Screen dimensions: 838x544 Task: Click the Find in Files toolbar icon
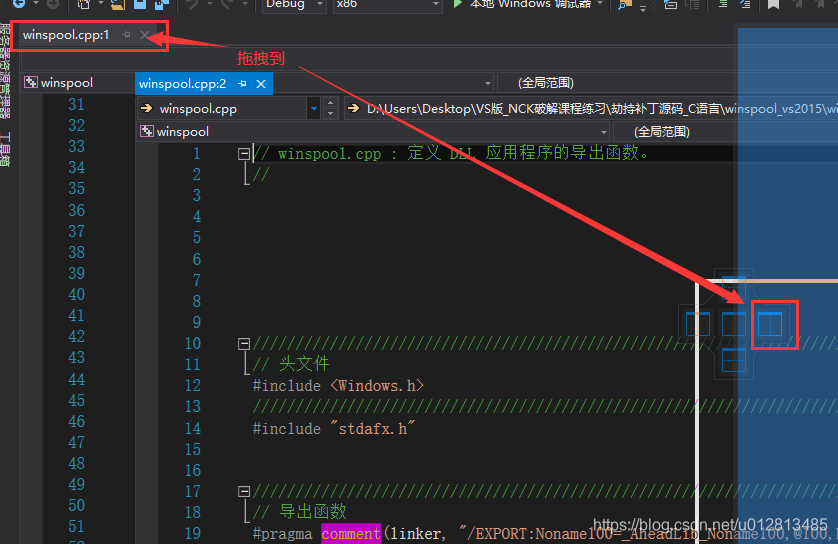tap(624, 5)
